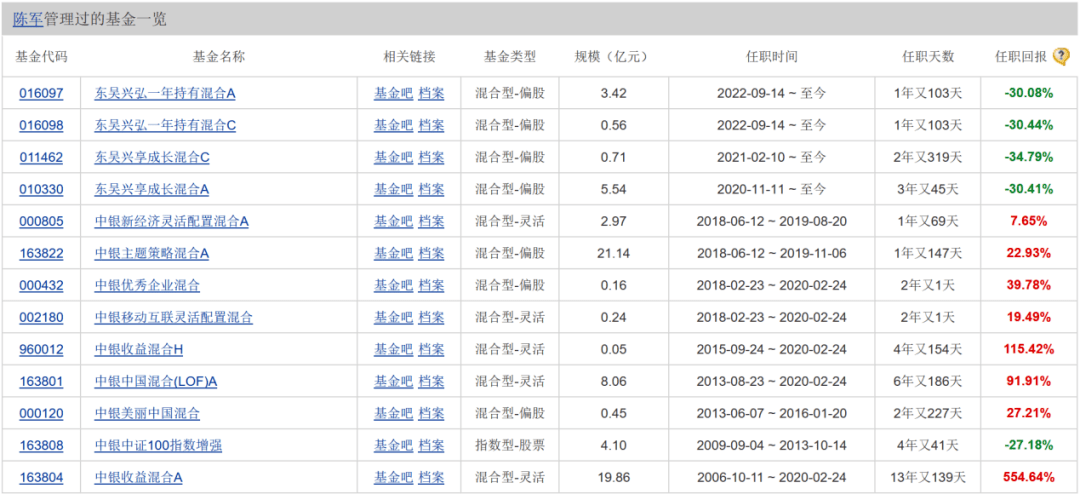
Task: Open 基金吧 link for 东吴兴享成长混合C
Action: 393,157
